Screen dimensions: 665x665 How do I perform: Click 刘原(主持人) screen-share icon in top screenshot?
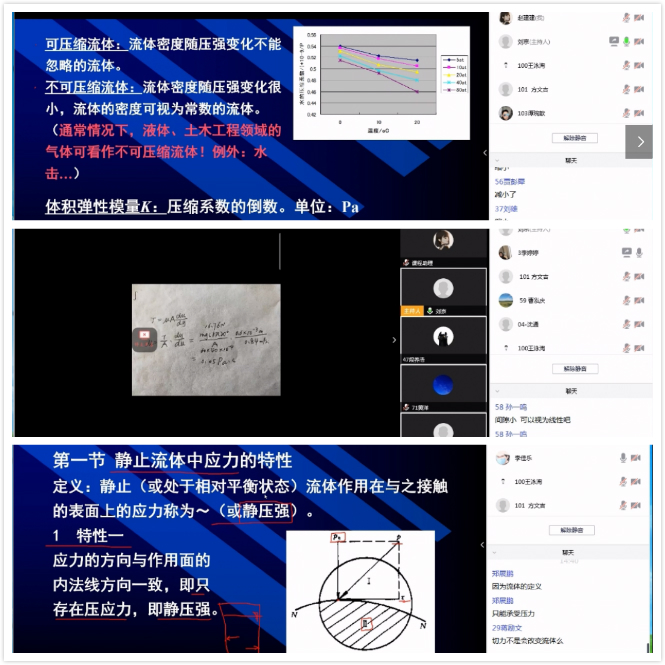click(614, 41)
